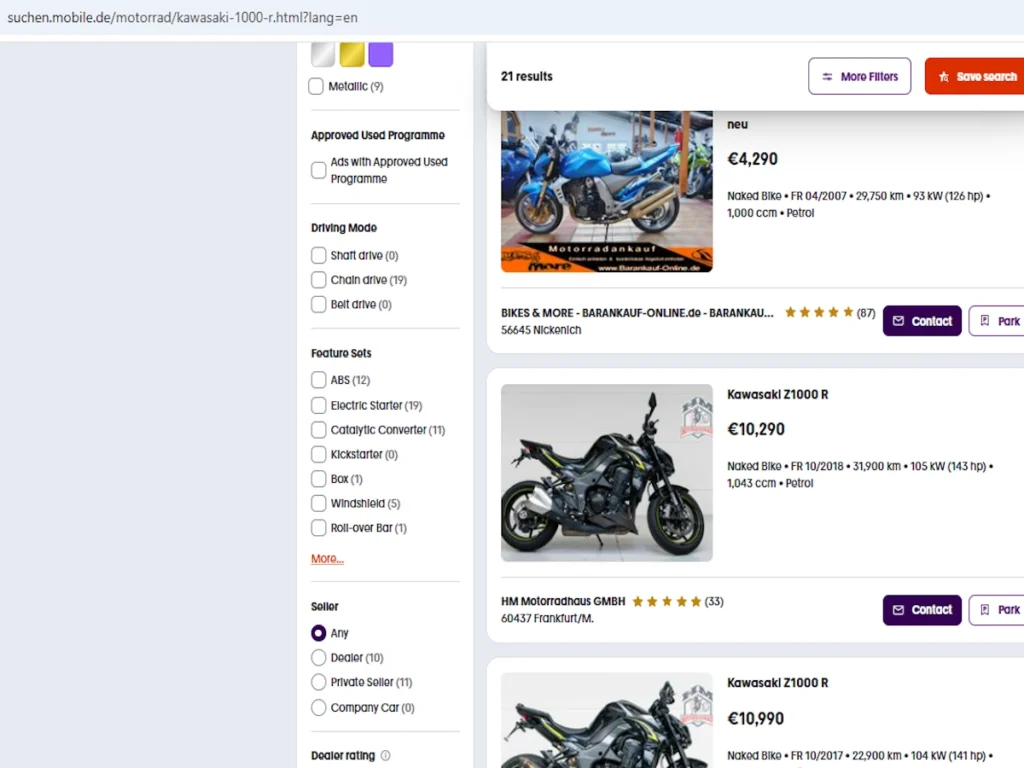Screen dimensions: 1024x768
Task: Tick the Metallic checkbox
Action: pos(316,86)
